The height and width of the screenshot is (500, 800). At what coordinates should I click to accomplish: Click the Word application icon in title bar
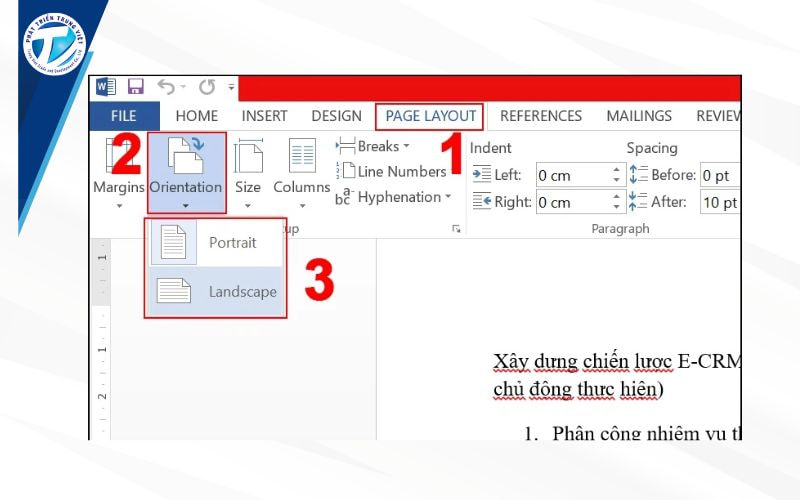[x=105, y=87]
